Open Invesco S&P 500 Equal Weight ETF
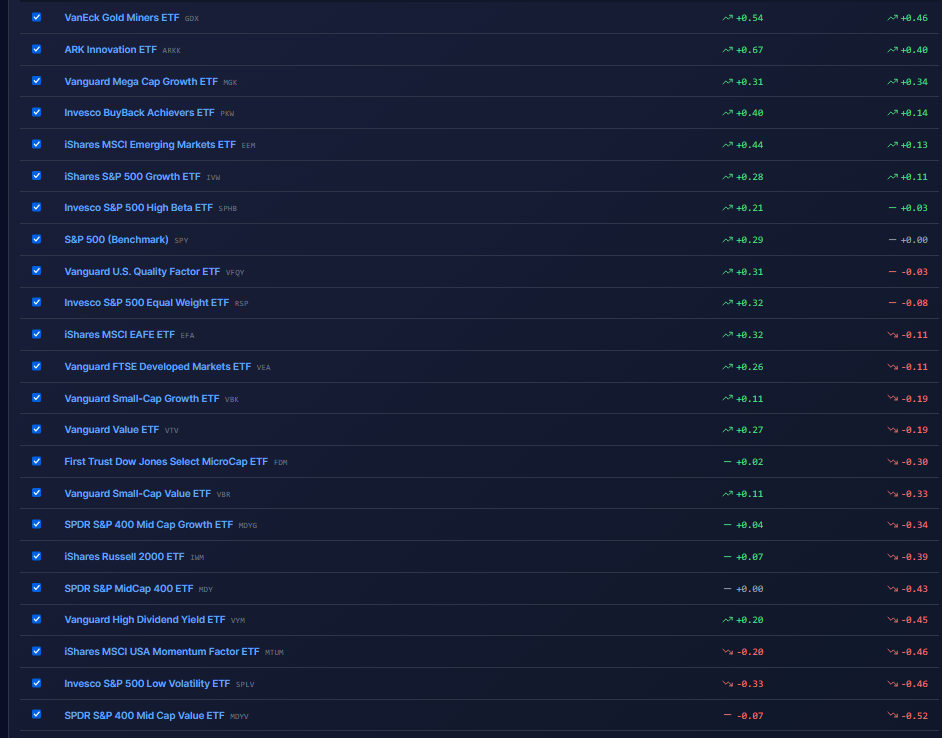The height and width of the screenshot is (738, 942). tap(147, 302)
